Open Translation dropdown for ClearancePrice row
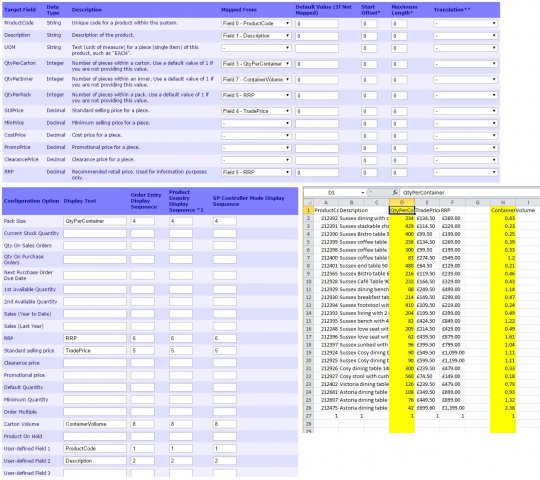This screenshot has width=540, height=480. click(x=465, y=160)
